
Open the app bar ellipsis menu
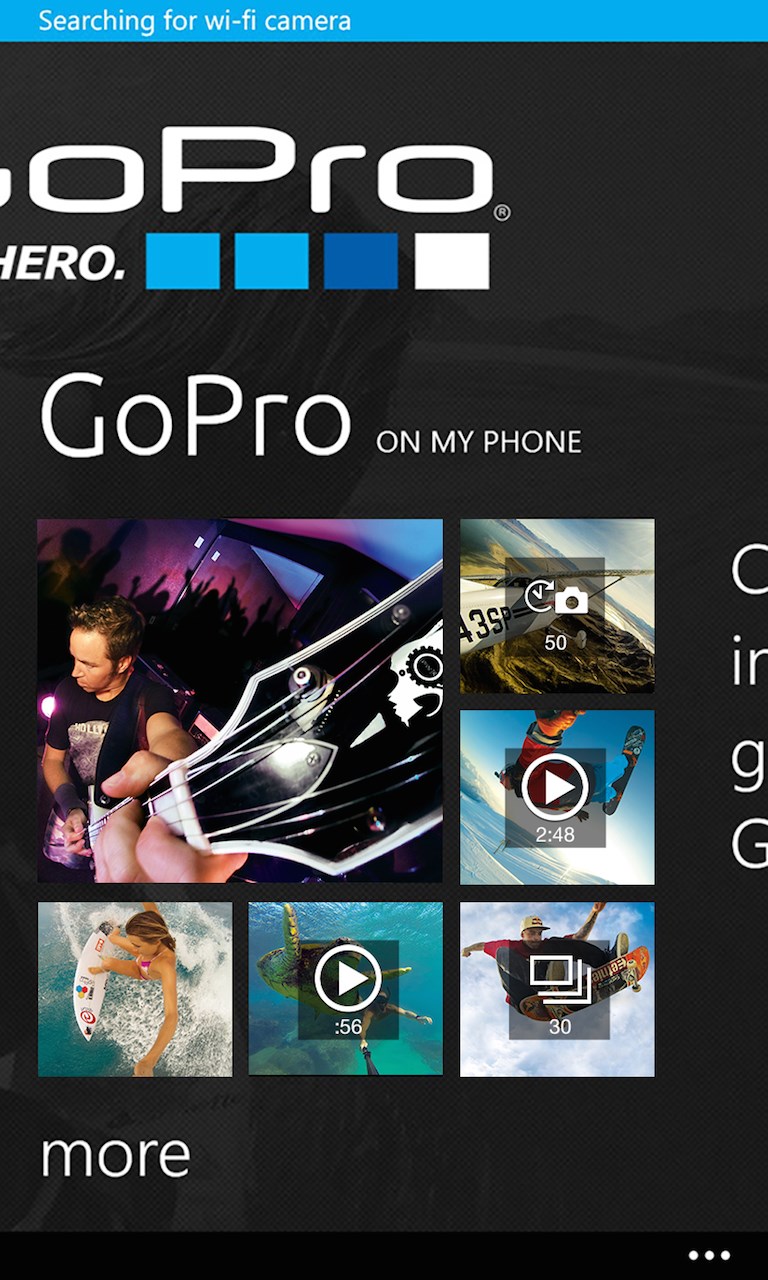709,1256
